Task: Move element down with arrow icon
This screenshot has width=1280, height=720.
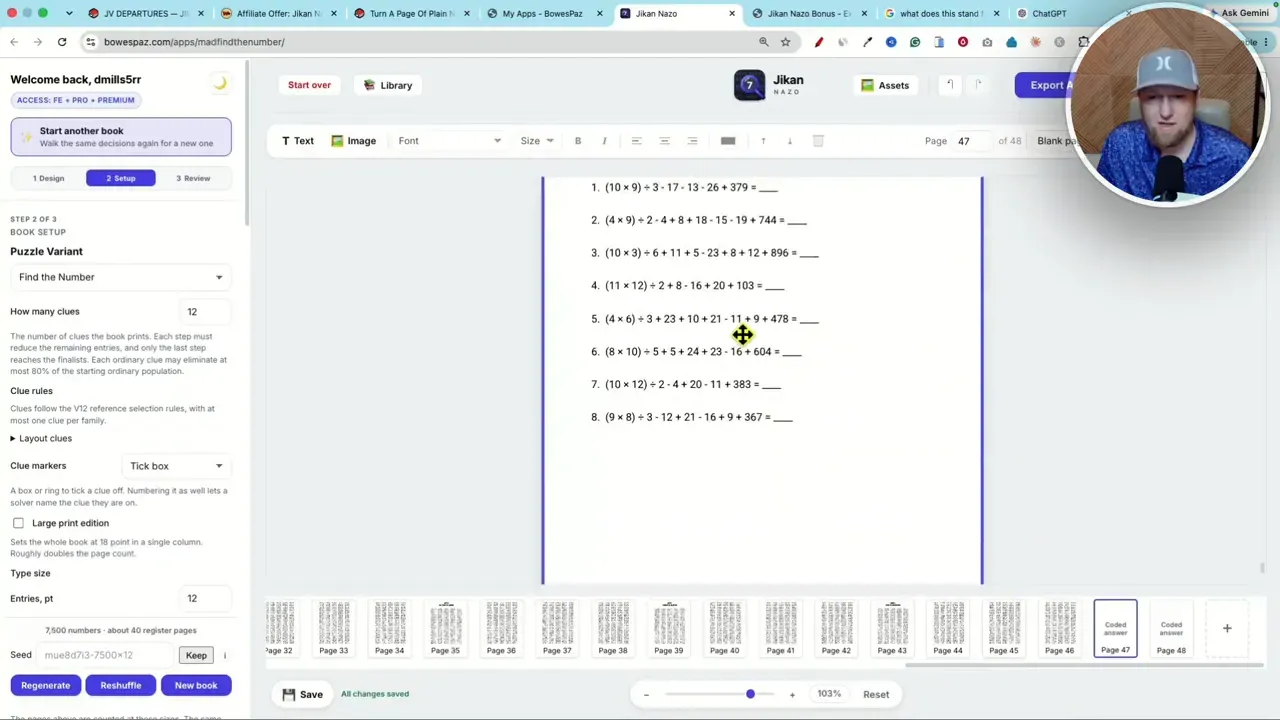Action: [x=789, y=141]
